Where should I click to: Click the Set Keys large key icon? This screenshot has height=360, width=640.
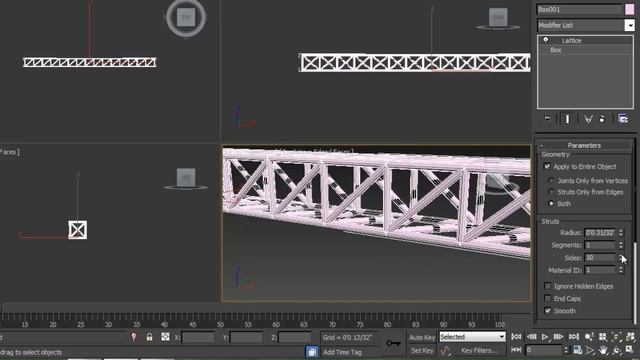click(x=393, y=343)
